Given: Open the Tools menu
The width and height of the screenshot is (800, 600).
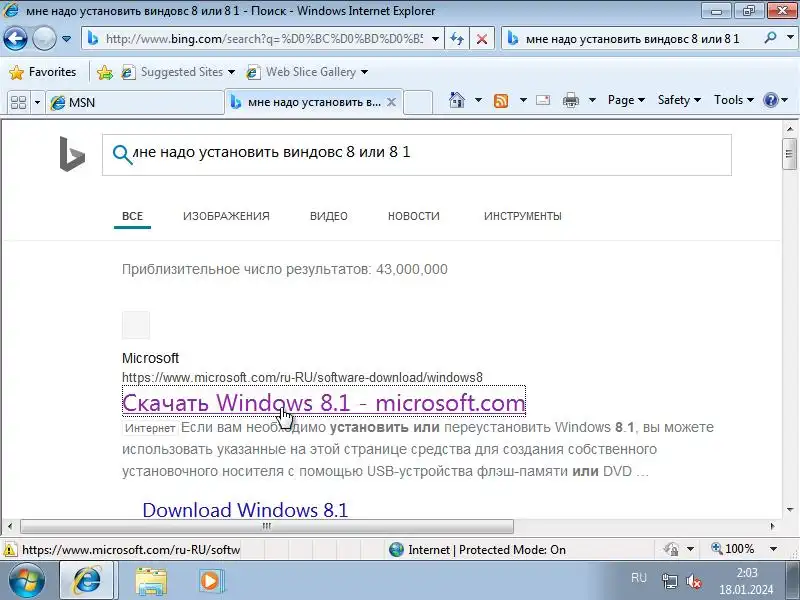Looking at the screenshot, I should (734, 100).
